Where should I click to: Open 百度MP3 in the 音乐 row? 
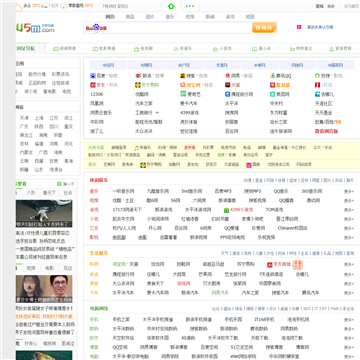pos(223,192)
